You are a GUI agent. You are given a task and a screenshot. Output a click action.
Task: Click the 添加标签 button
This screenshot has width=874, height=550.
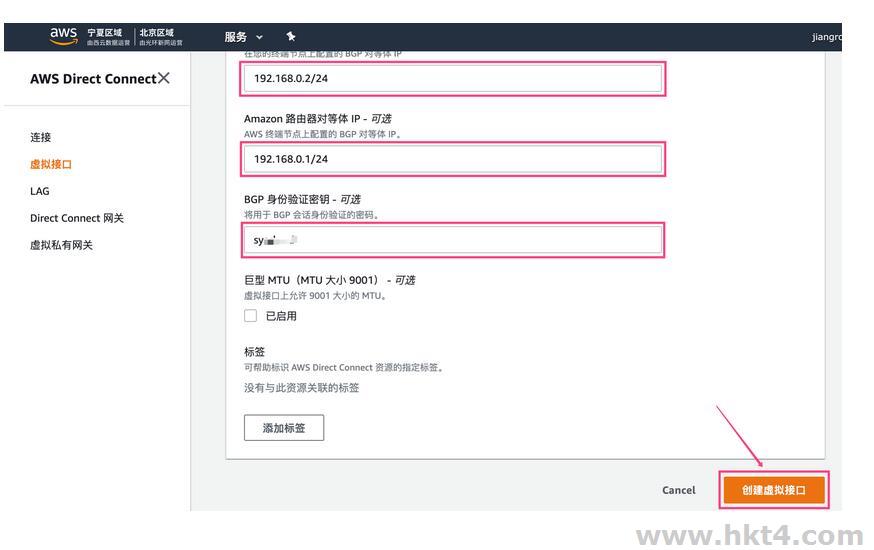coord(284,428)
